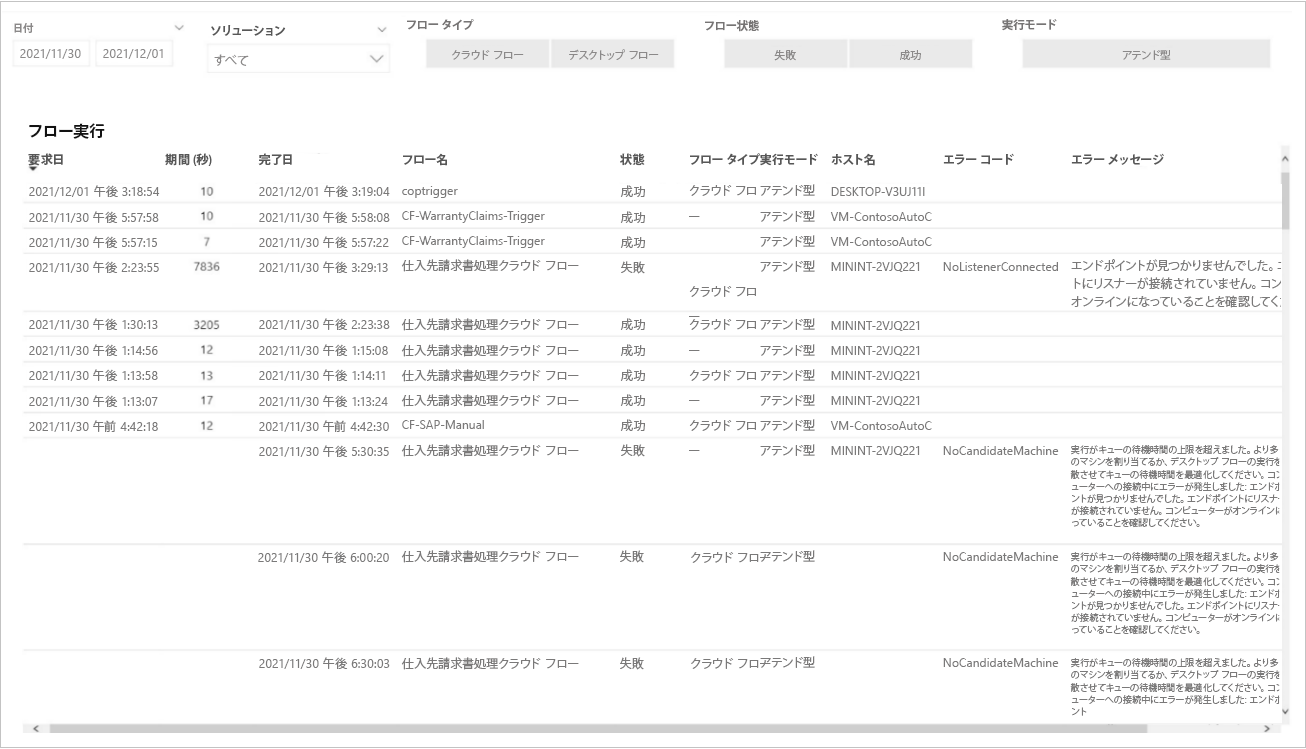Screen dimensions: 1306x749
Task: Sort table by ホスト名 column
Action: 853,159
